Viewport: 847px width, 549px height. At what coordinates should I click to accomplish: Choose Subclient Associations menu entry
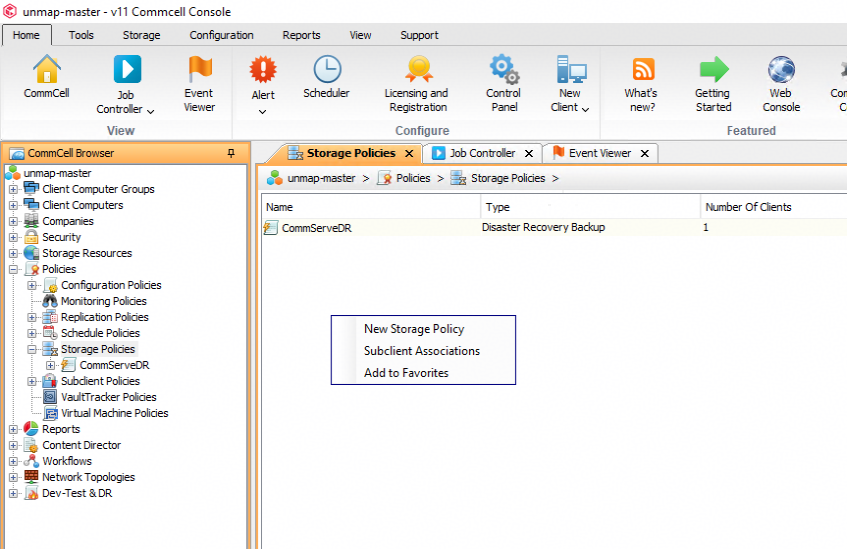click(423, 351)
